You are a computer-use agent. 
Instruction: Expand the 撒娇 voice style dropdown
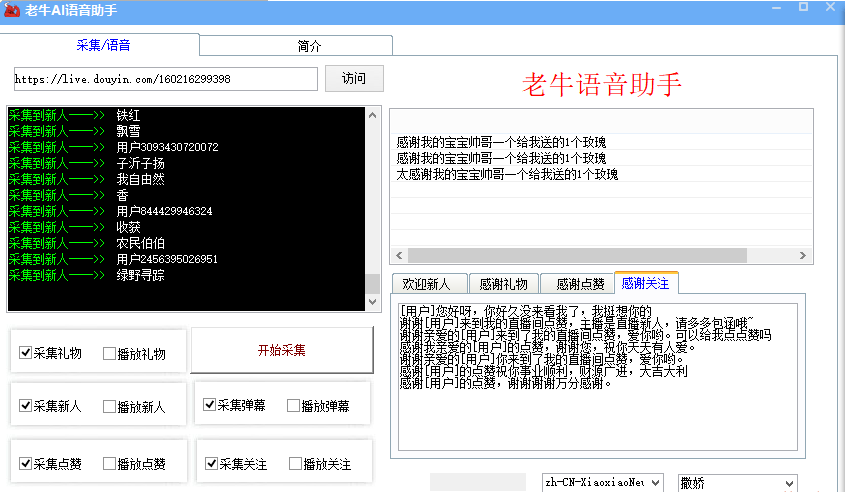(x=737, y=483)
